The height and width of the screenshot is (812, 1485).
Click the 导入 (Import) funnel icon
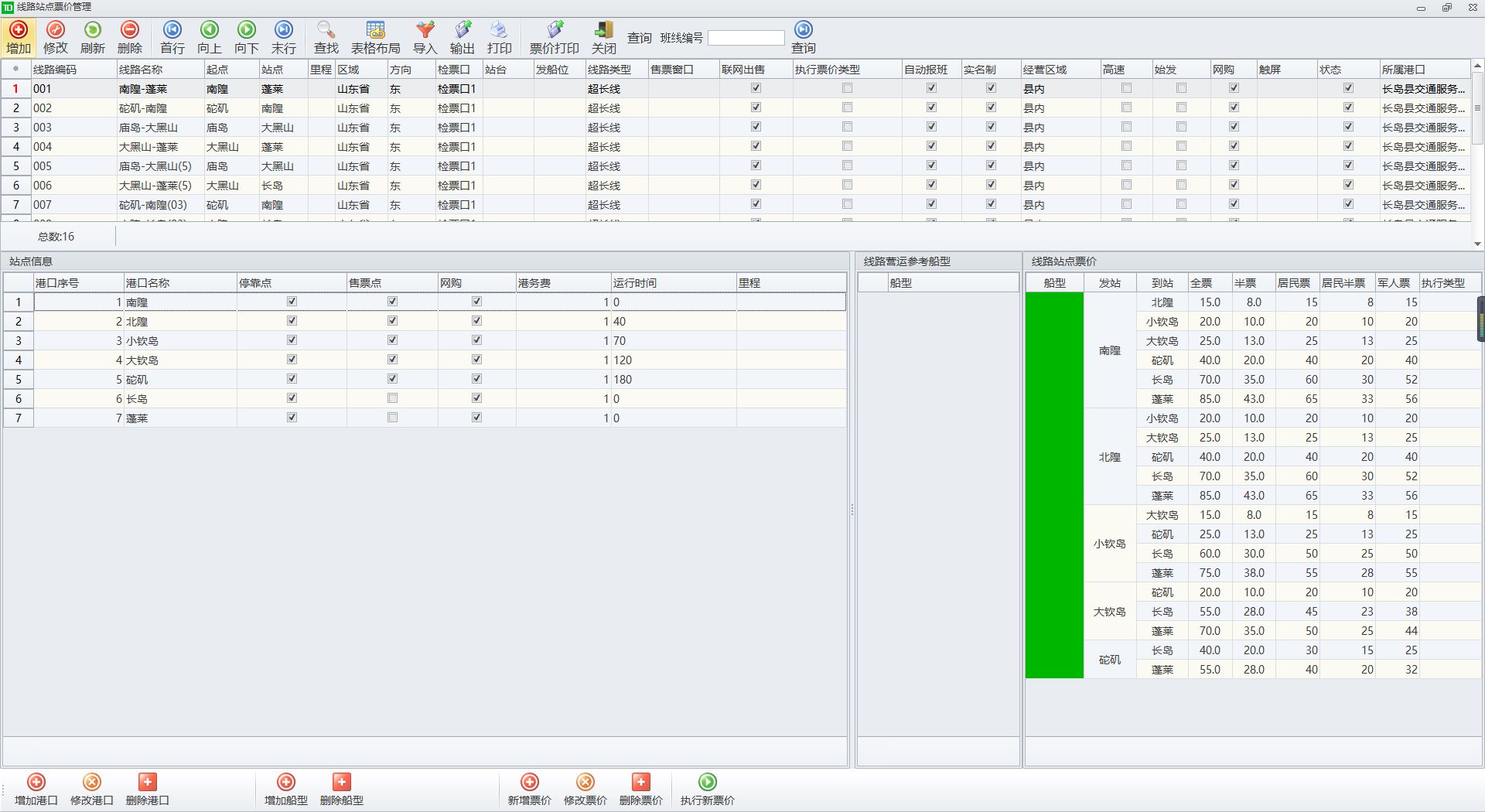click(425, 31)
